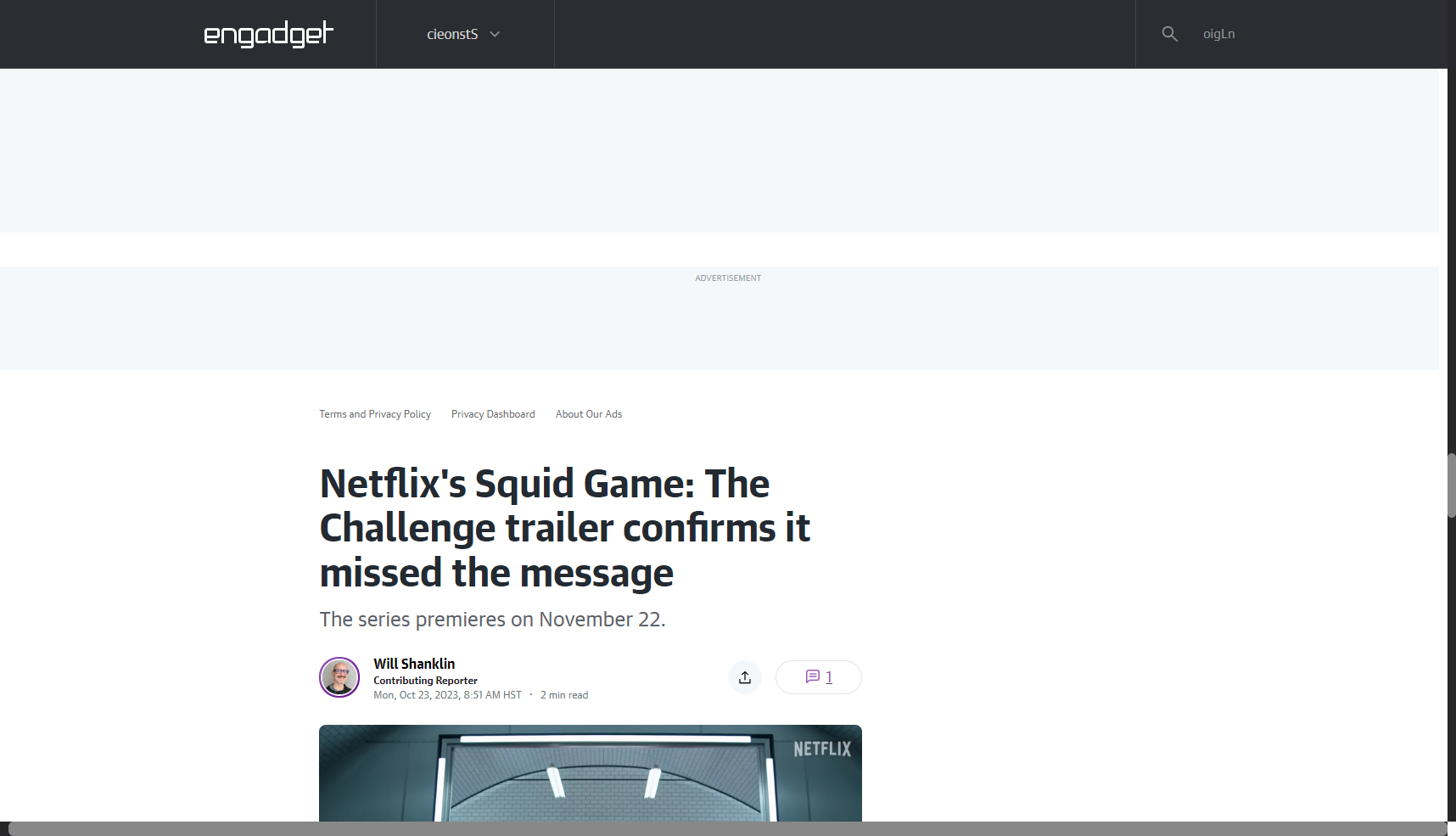Click Will Shanklin's round avatar photo

coord(339,677)
